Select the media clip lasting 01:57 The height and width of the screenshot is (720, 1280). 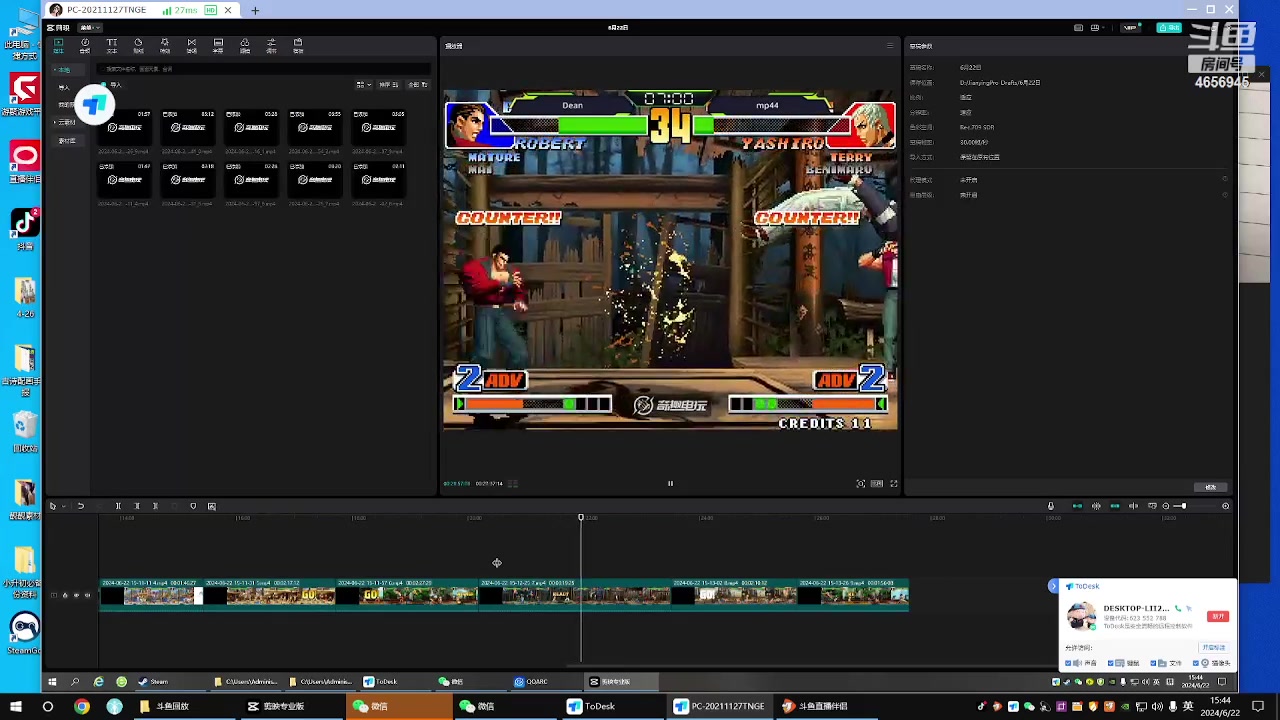125,128
